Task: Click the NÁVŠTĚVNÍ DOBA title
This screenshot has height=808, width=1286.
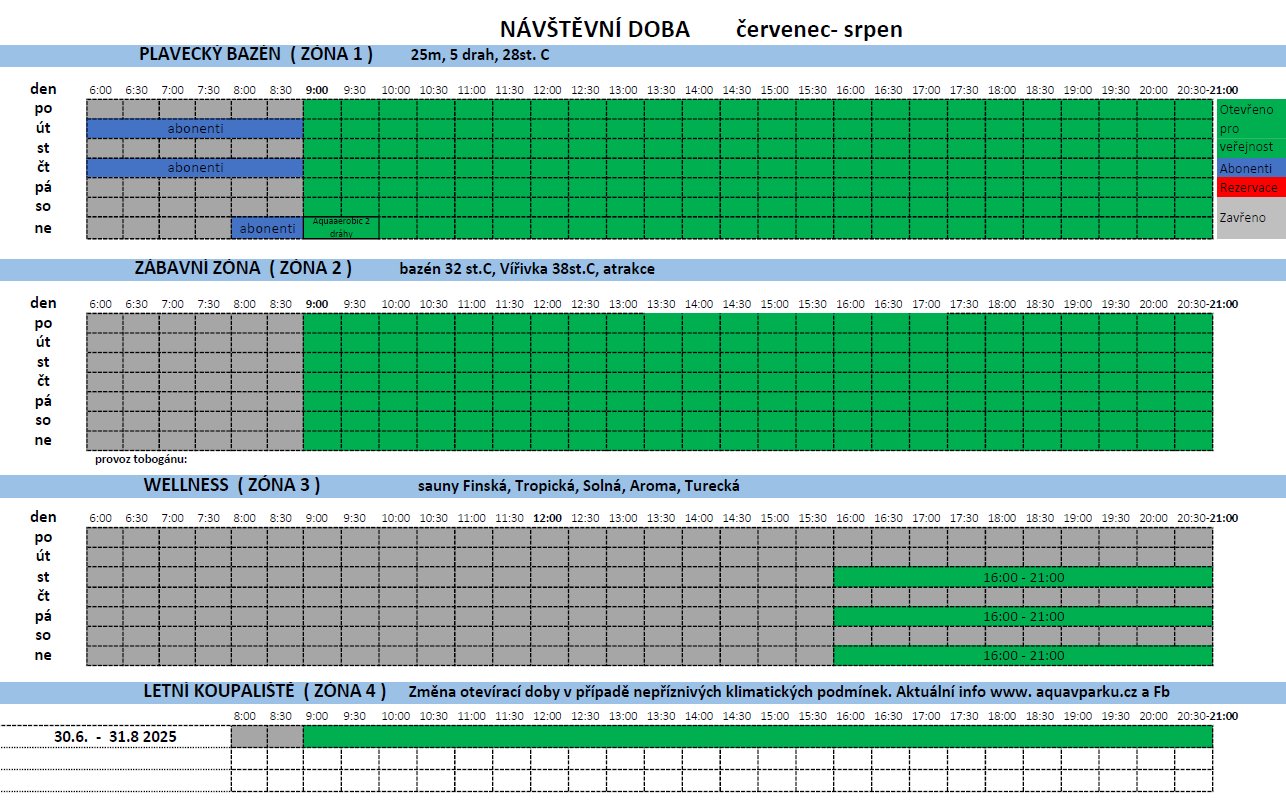Action: tap(595, 29)
